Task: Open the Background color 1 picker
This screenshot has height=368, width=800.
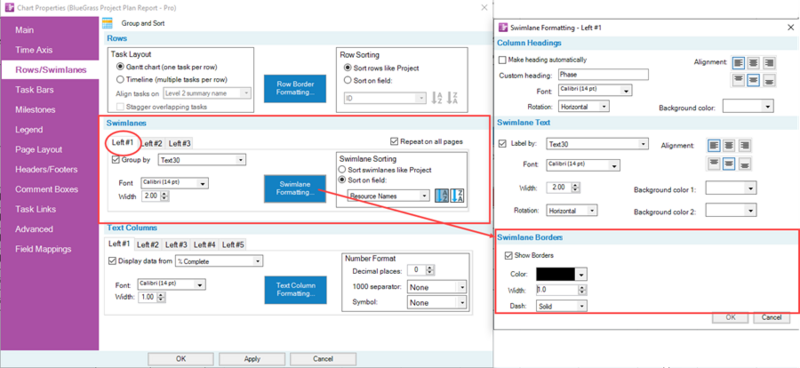Action: 731,189
